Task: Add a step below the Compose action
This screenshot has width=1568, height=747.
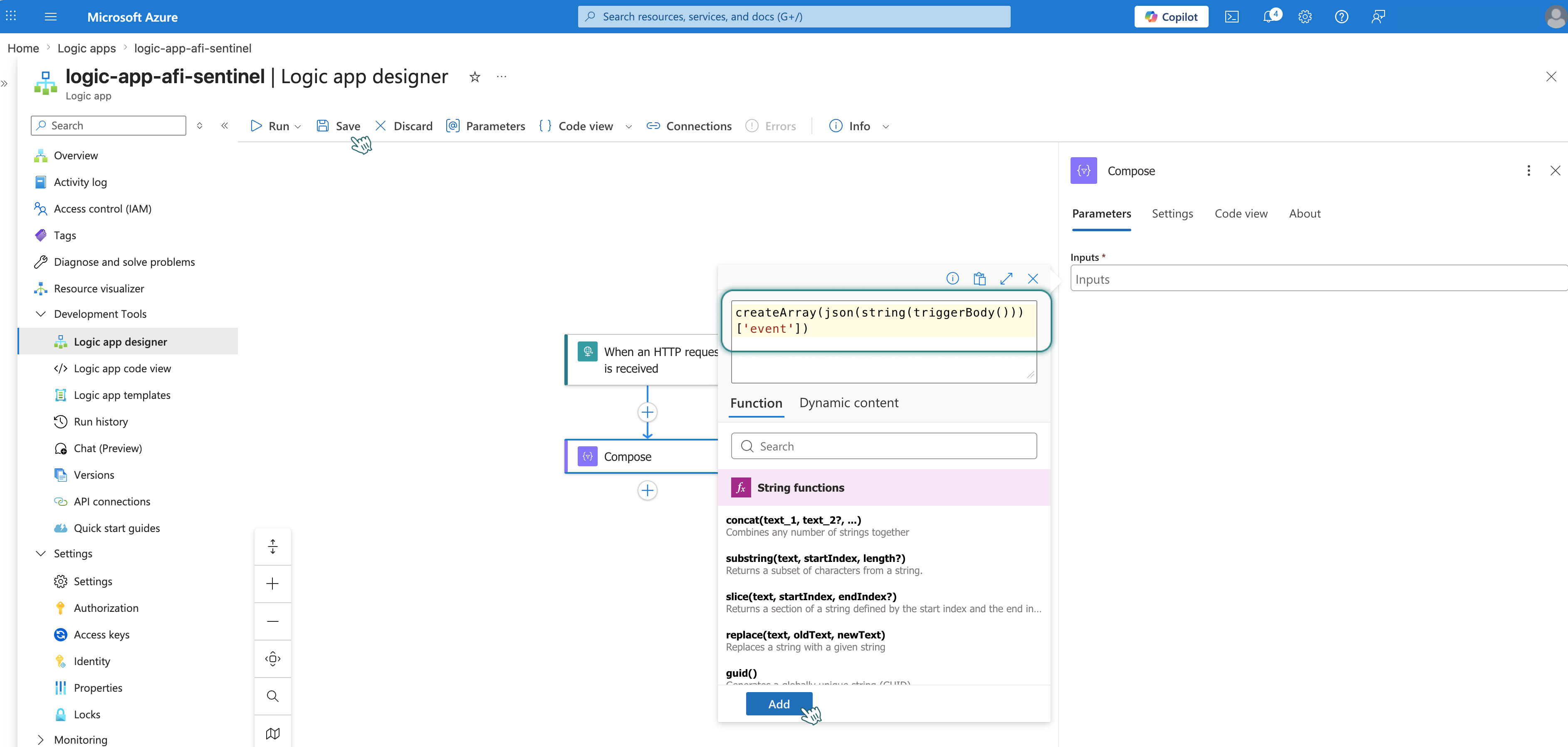Action: pos(647,490)
